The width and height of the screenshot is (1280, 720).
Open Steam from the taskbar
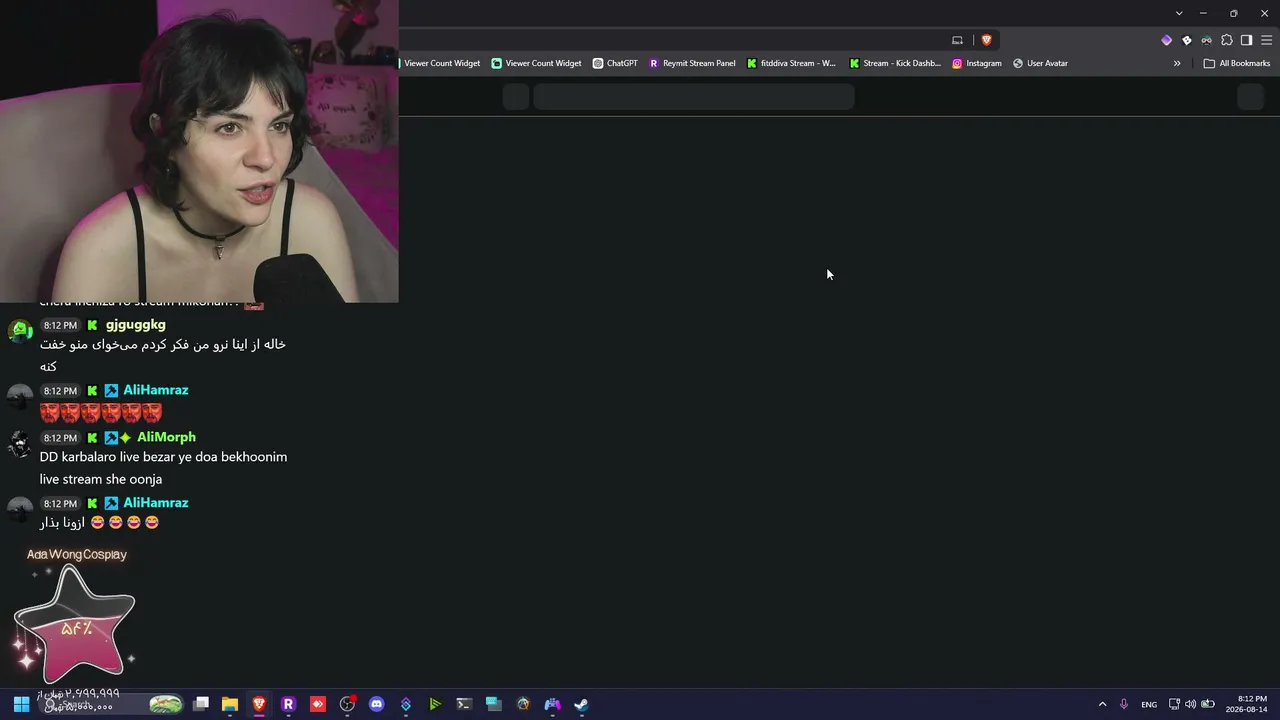click(x=581, y=704)
